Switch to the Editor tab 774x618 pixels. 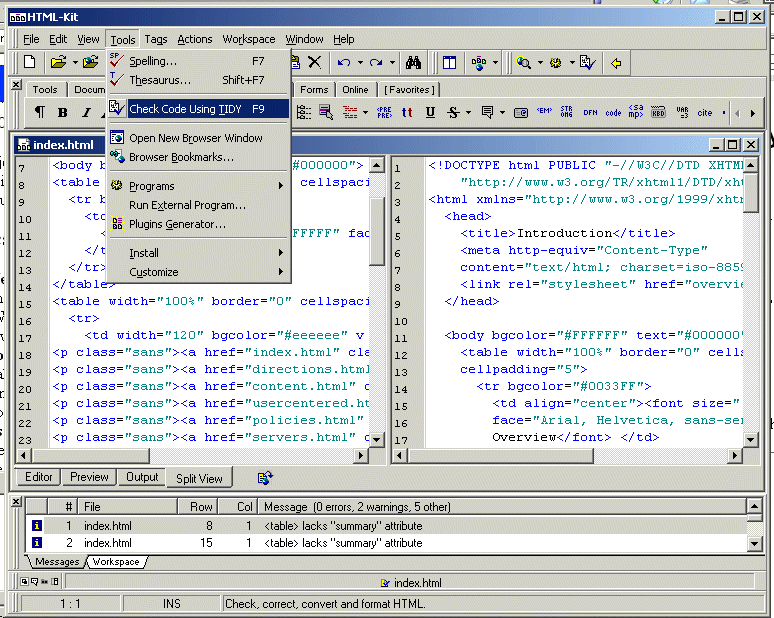click(x=39, y=477)
